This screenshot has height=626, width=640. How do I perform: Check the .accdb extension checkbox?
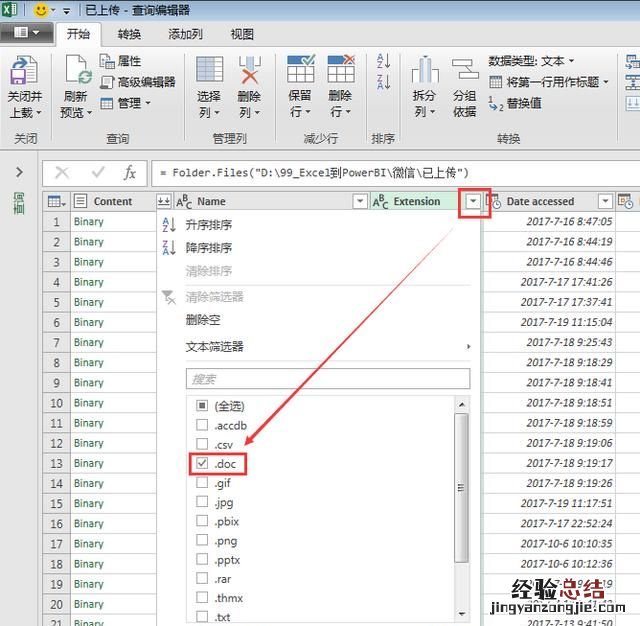click(202, 425)
